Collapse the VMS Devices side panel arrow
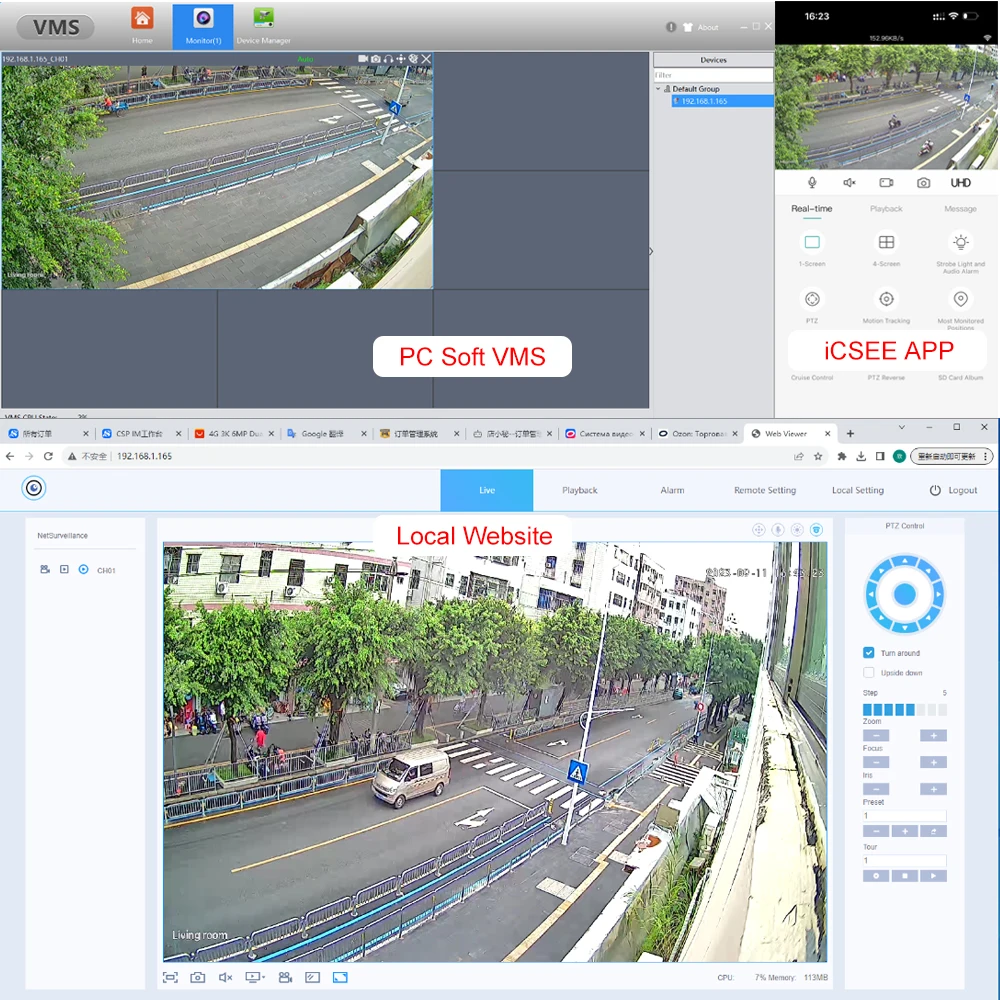Viewport: 1000px width, 1000px height. coord(651,251)
